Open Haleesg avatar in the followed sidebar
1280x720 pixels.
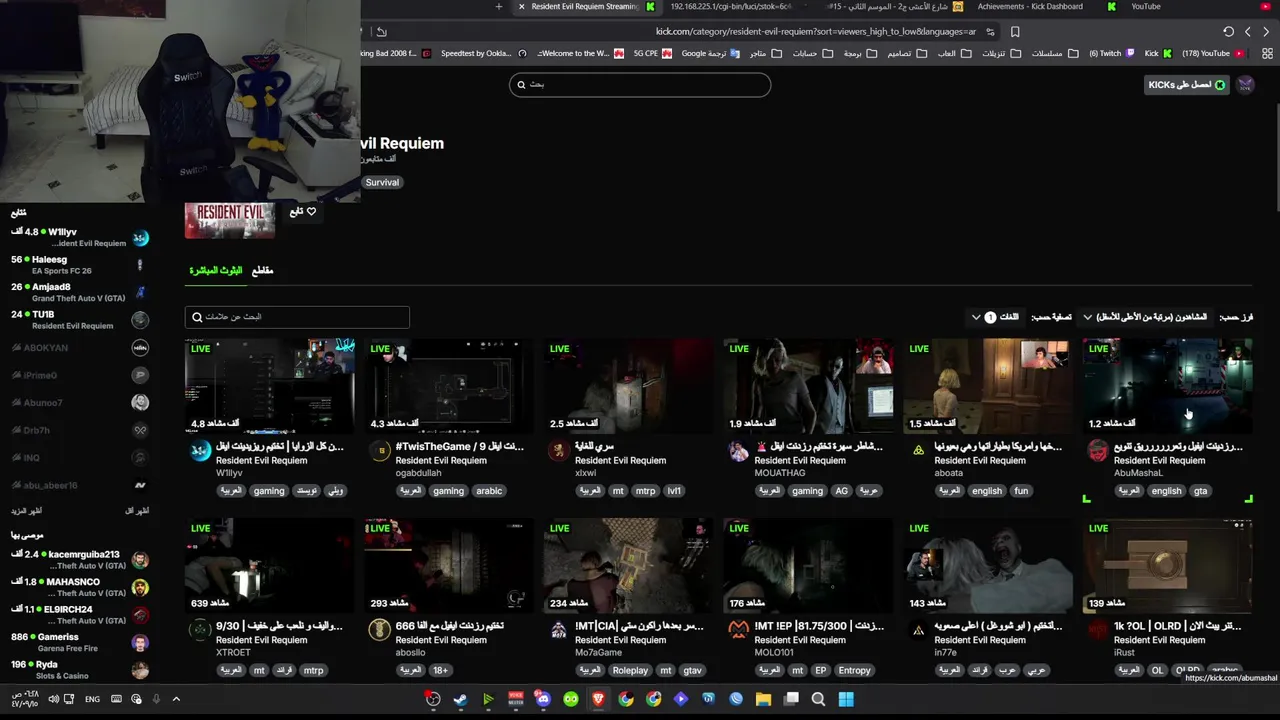[140, 265]
